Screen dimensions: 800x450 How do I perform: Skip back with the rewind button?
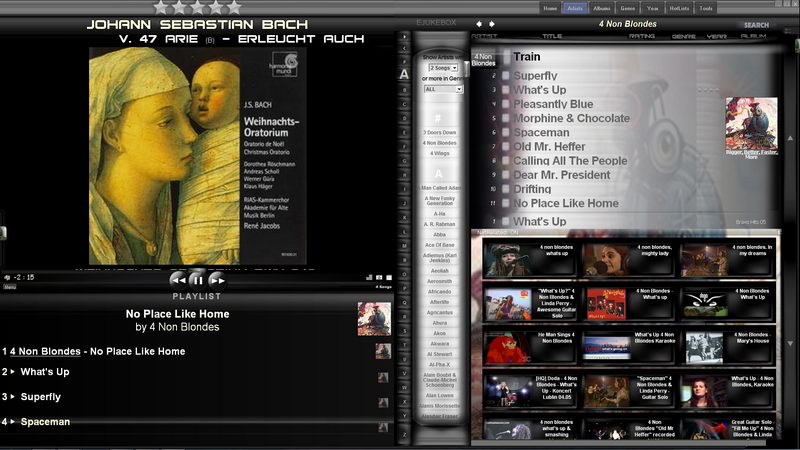[178, 280]
